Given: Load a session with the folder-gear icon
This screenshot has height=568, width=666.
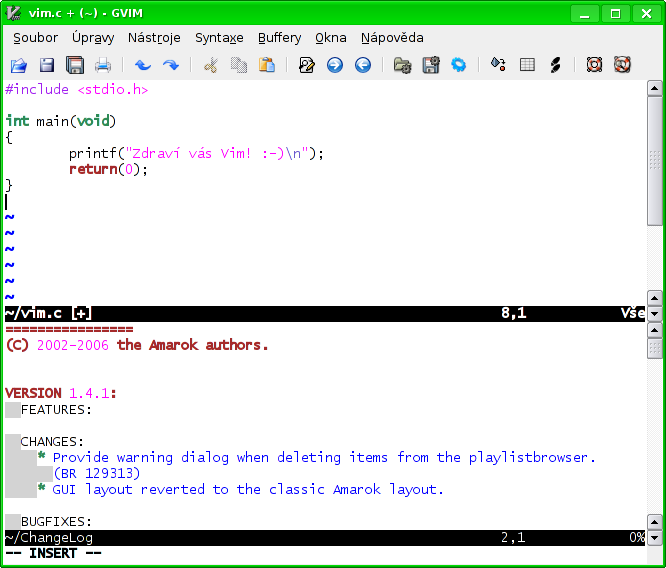Looking at the screenshot, I should click(x=402, y=65).
